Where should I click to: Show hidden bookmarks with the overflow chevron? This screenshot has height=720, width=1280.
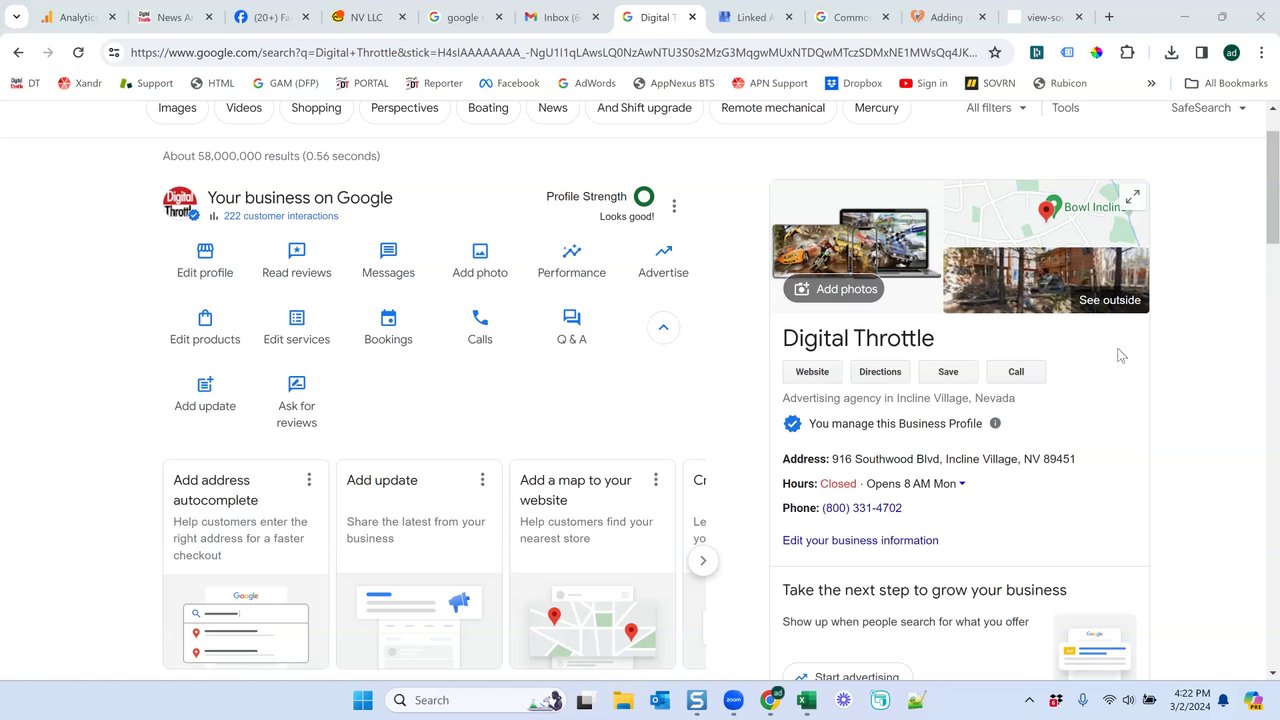coord(1151,83)
